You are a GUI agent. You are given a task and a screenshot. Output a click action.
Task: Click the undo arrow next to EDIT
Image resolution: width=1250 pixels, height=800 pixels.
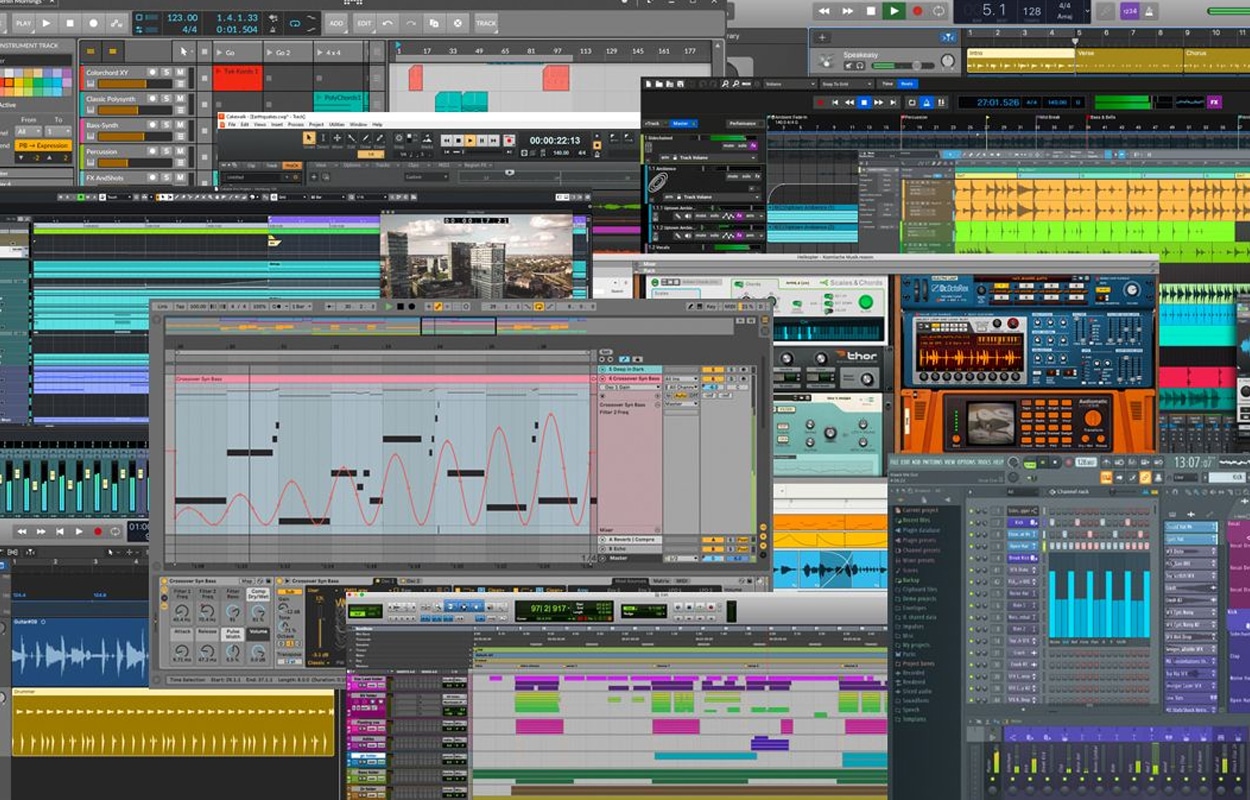click(388, 22)
